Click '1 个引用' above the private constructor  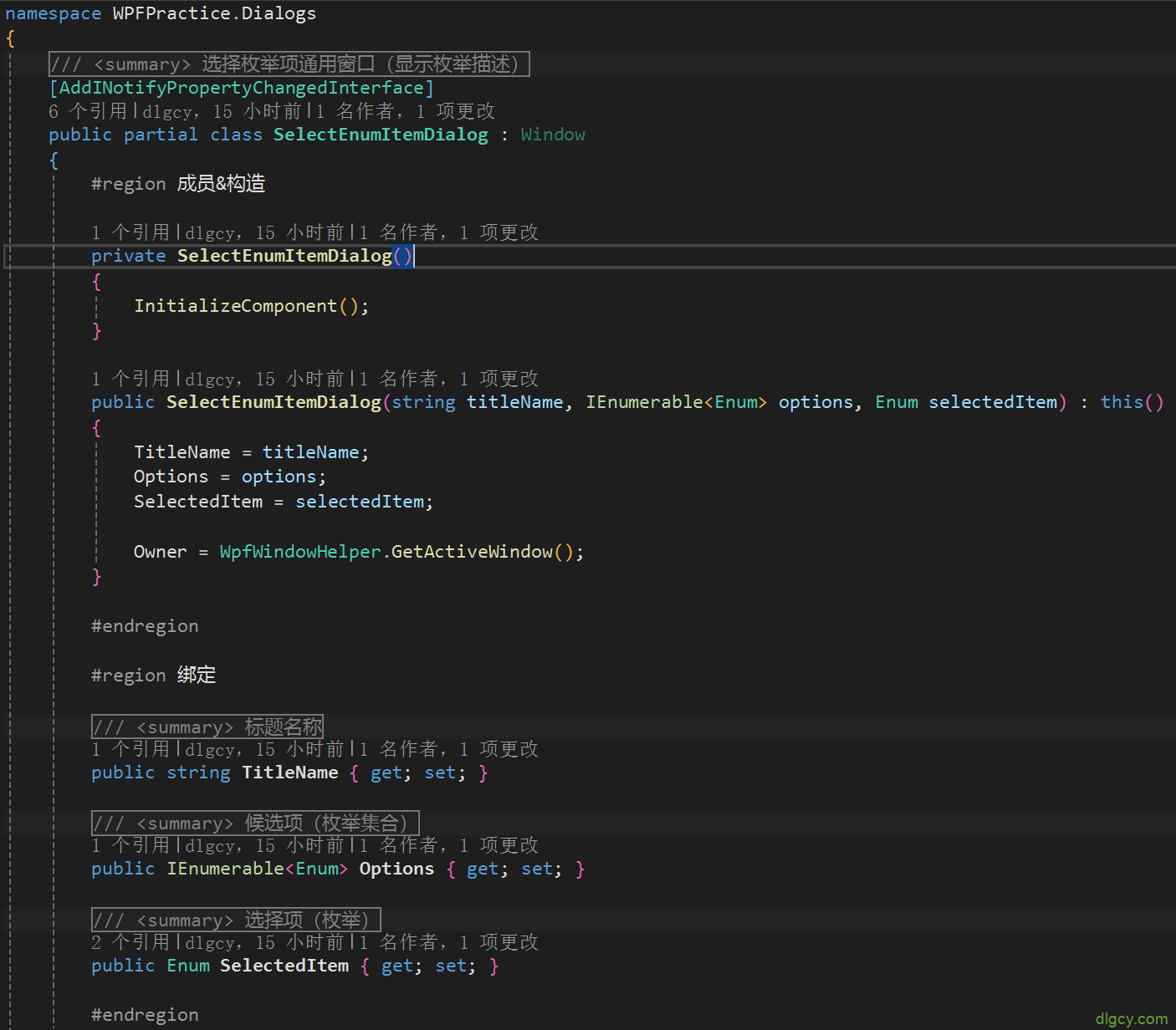[x=130, y=232]
